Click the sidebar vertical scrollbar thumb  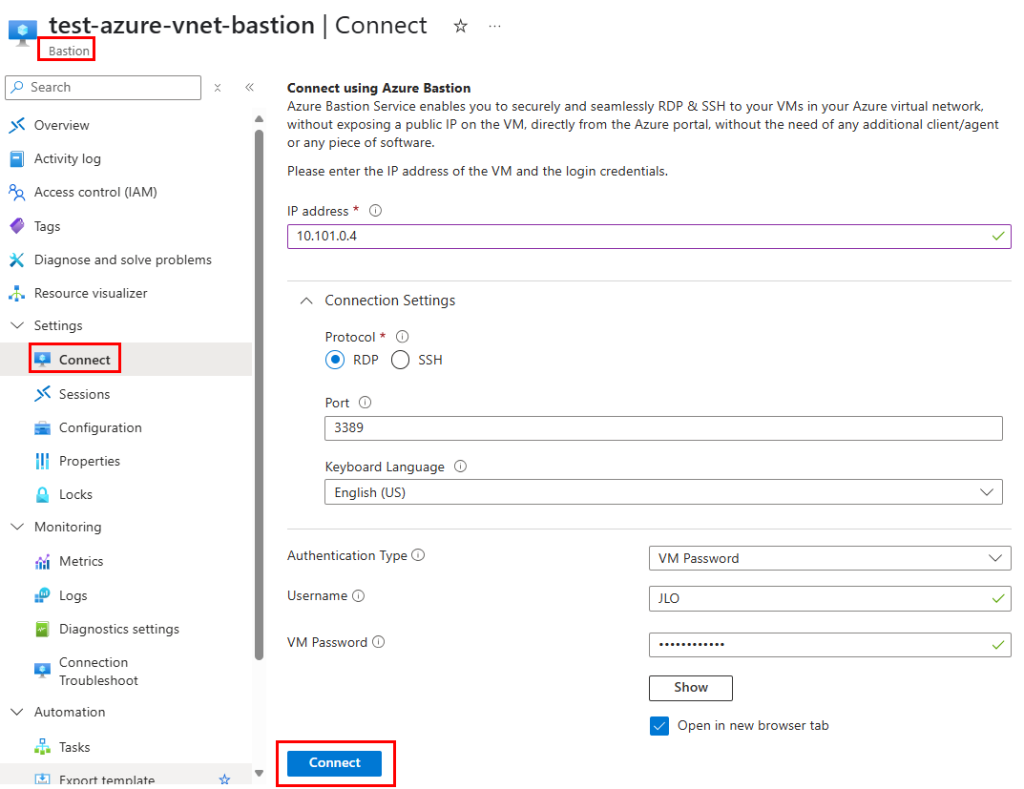[x=259, y=394]
